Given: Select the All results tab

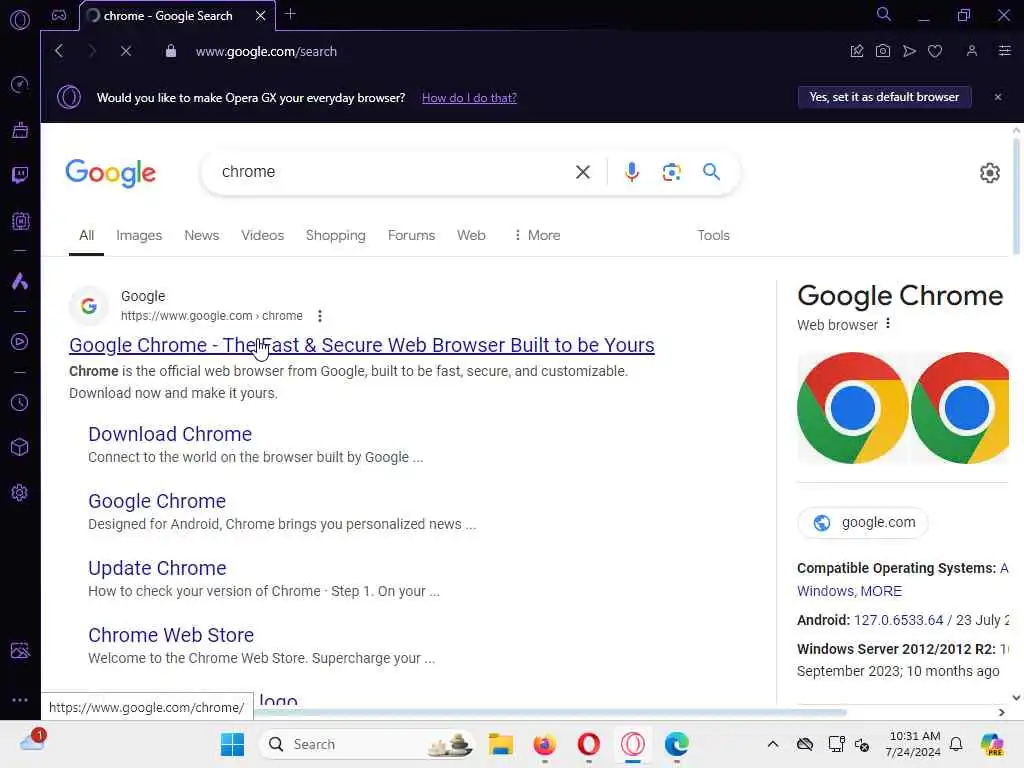Looking at the screenshot, I should pyautogui.click(x=86, y=235).
